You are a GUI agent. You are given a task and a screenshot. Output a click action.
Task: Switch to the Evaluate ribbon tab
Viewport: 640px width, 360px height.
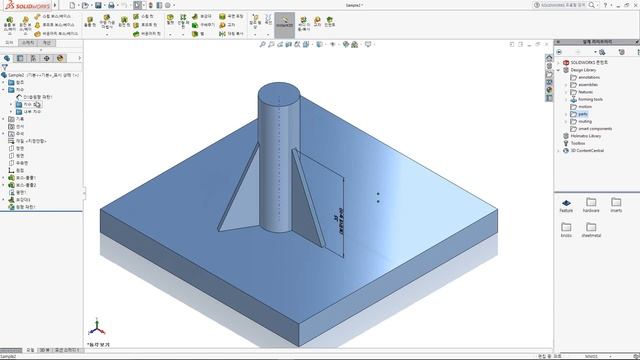[47, 43]
